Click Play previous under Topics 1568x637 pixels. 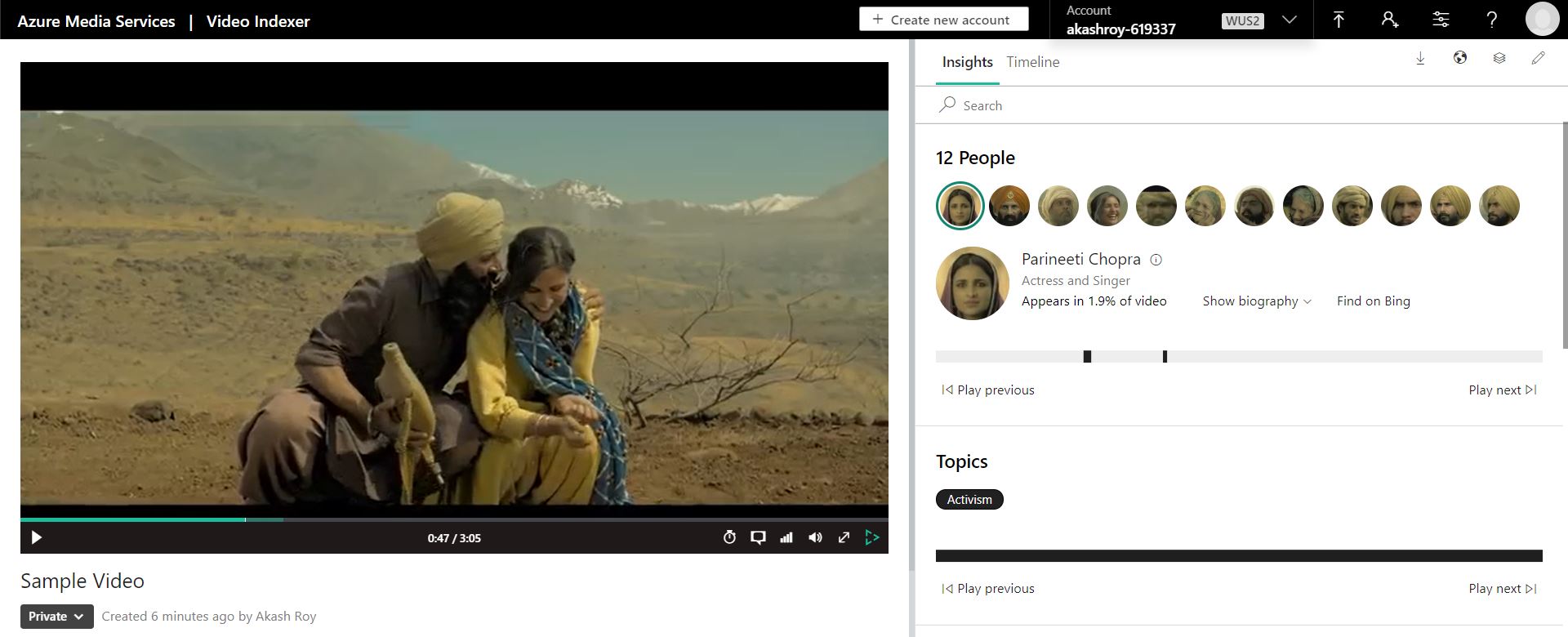pos(988,589)
